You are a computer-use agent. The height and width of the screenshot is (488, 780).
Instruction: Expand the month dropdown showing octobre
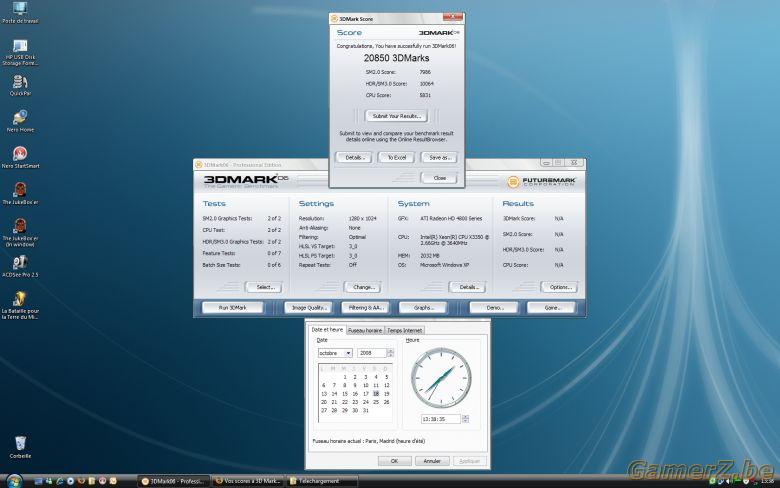[x=349, y=353]
